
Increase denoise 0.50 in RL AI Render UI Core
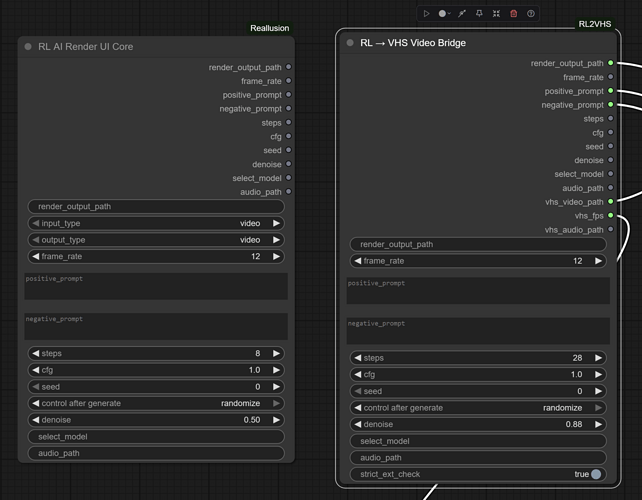(x=276, y=420)
